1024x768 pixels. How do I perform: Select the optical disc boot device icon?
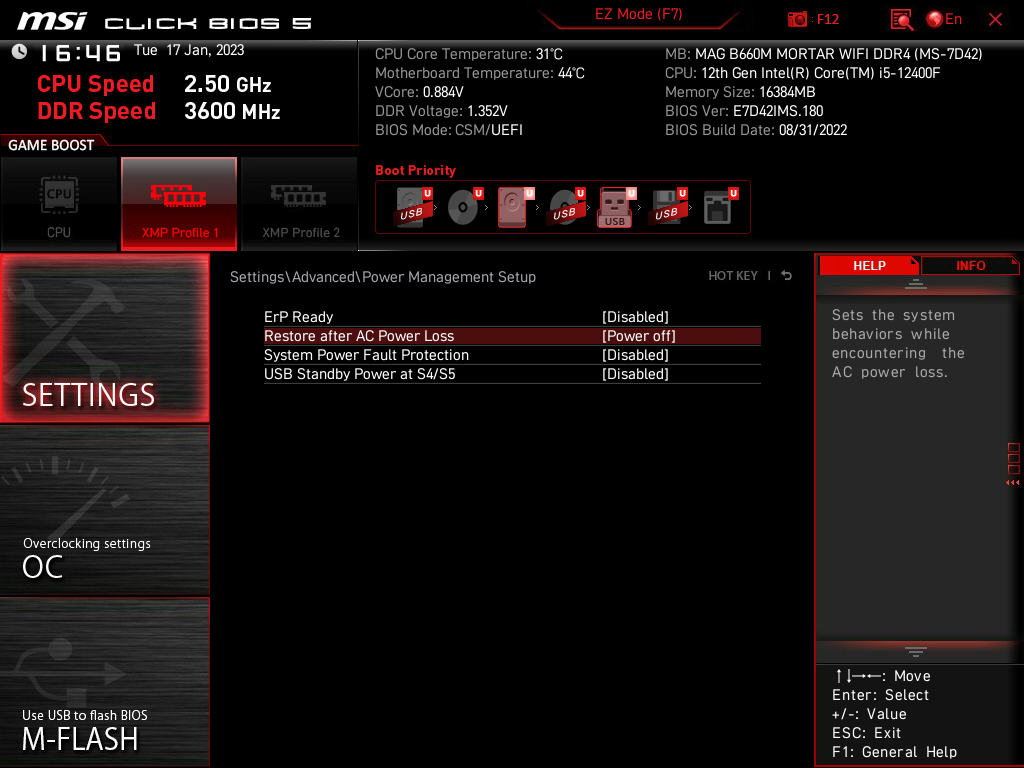coord(464,207)
